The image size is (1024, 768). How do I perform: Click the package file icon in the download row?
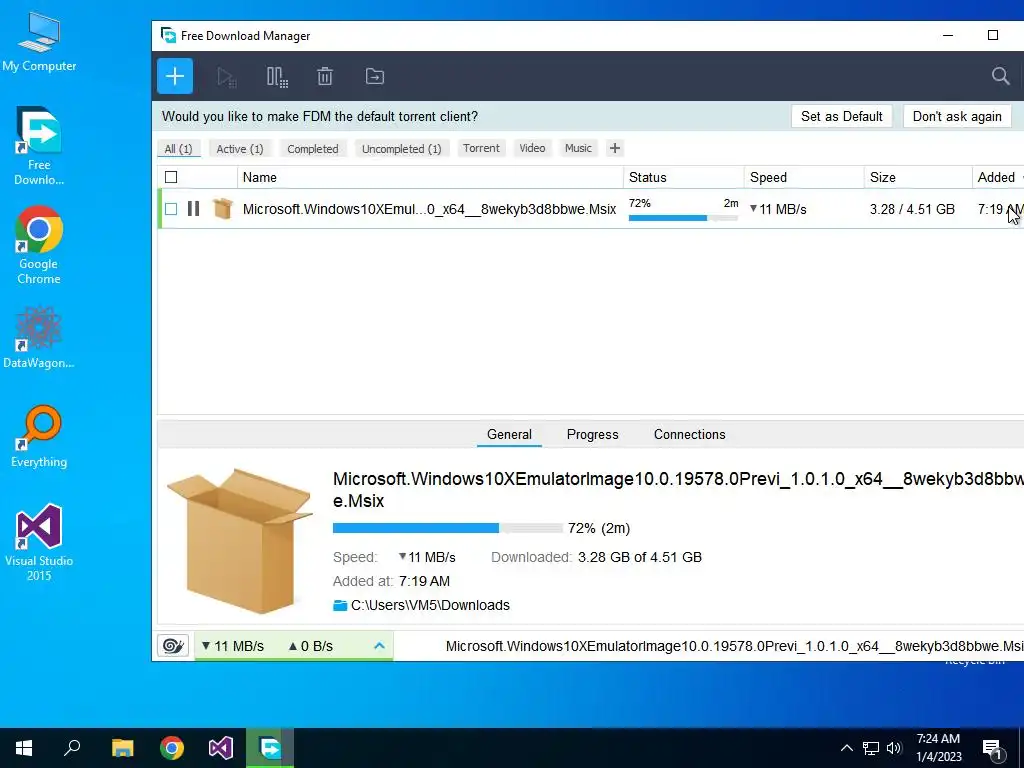(223, 209)
